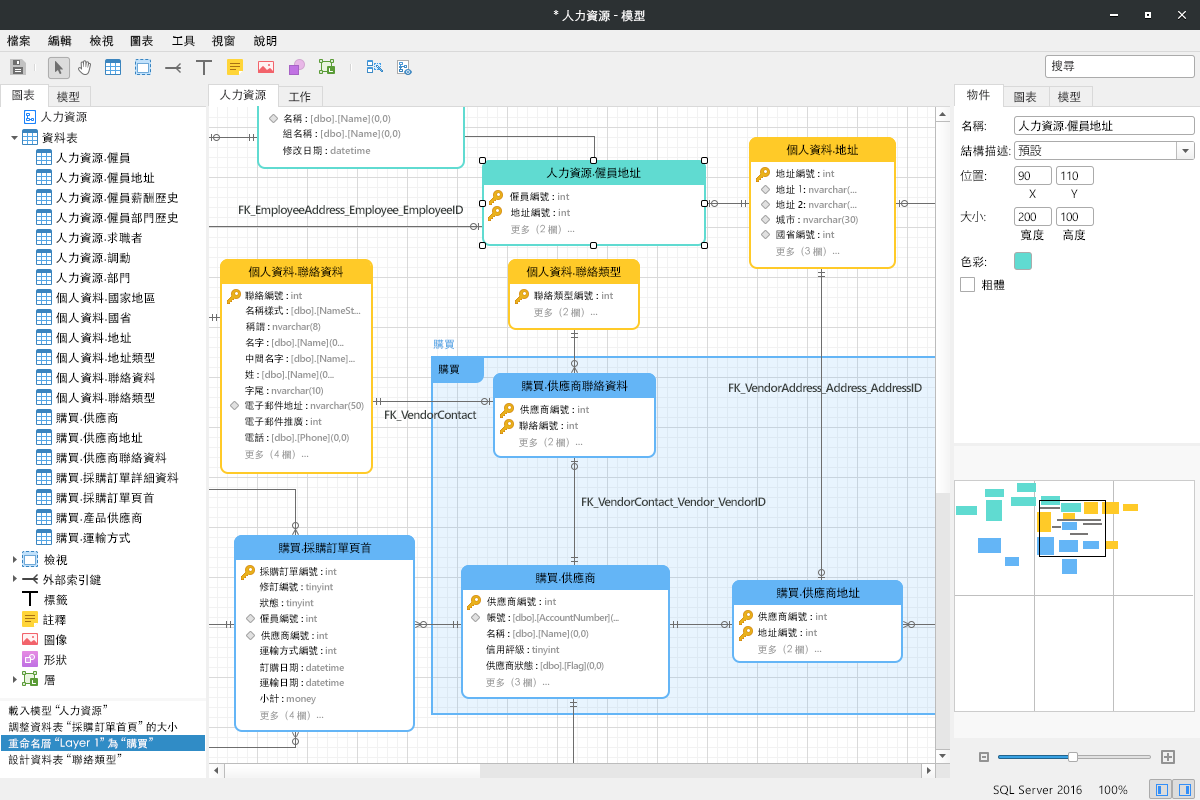Select the hand pan tool

pos(85,67)
